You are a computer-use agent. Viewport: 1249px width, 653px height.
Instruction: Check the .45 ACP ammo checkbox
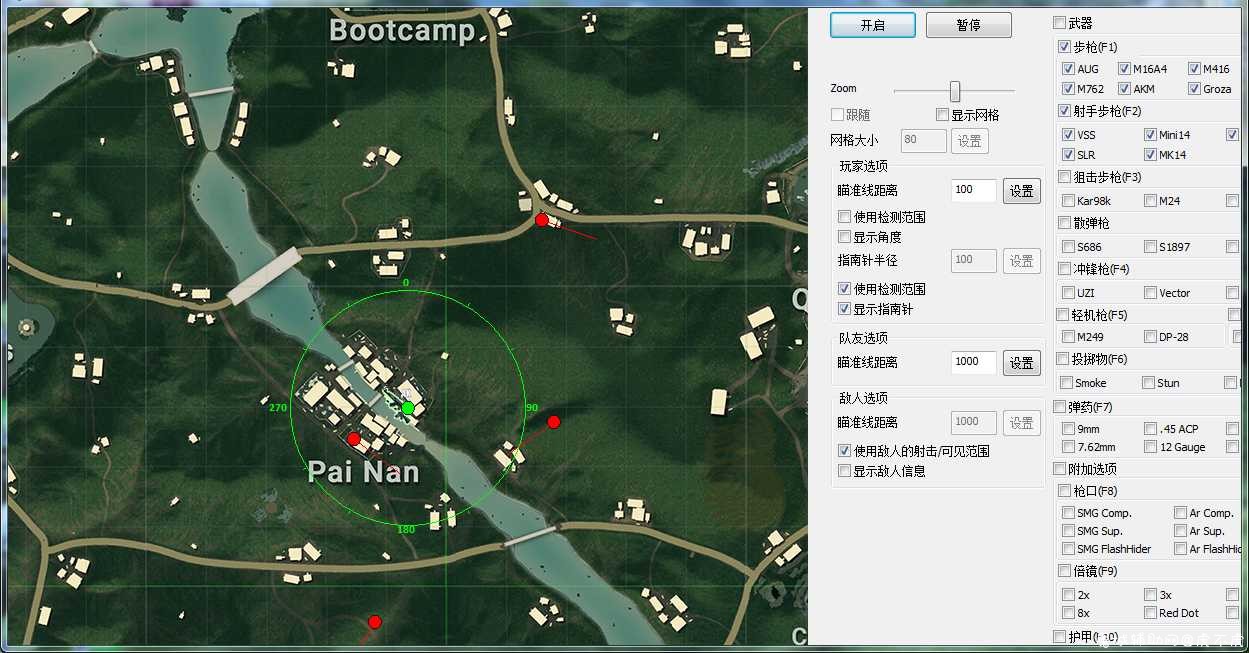(x=1150, y=429)
